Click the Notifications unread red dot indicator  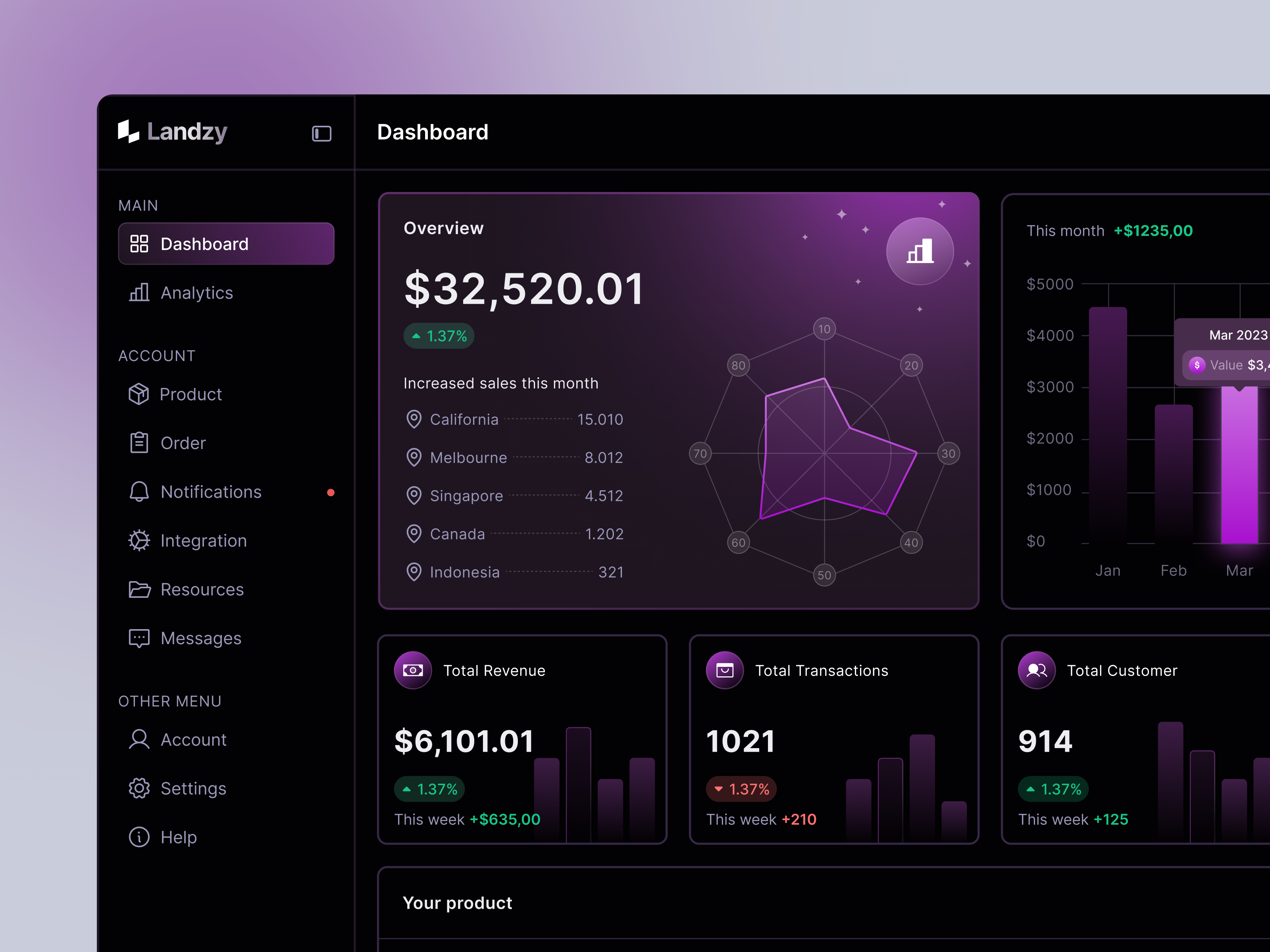click(x=331, y=492)
